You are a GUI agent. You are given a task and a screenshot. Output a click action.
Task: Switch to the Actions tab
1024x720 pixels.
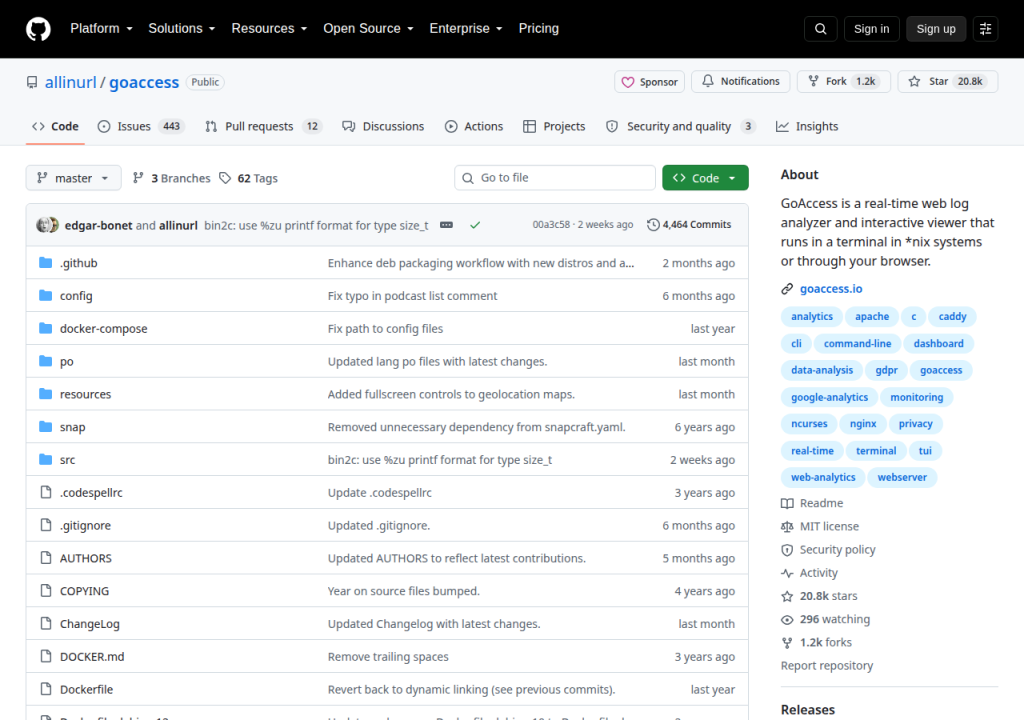(x=474, y=126)
